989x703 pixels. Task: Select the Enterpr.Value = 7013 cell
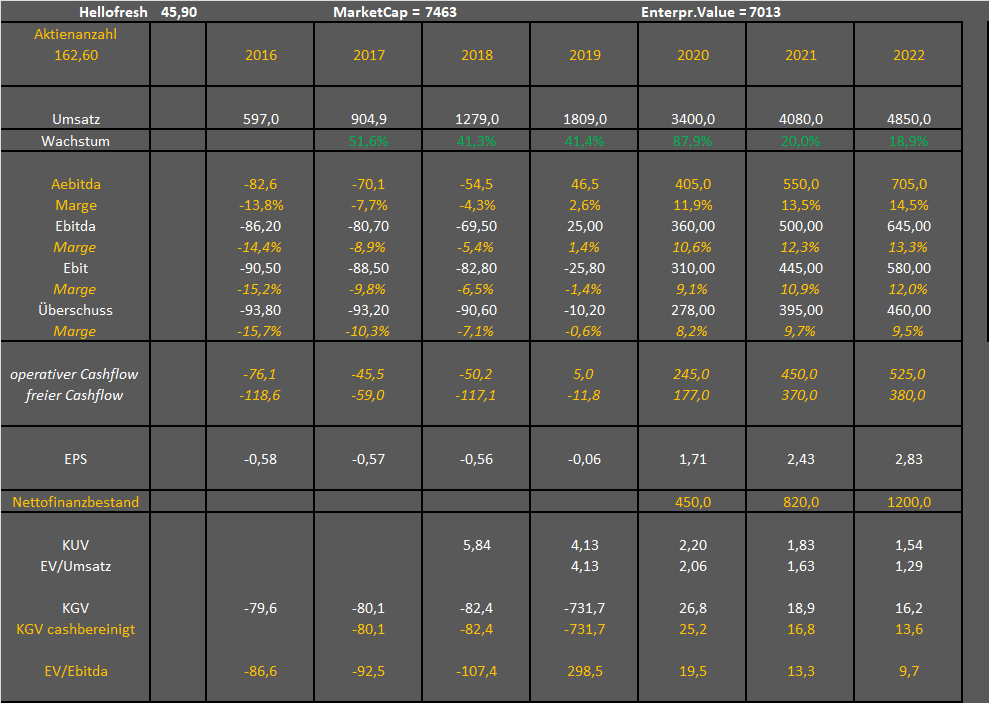(x=710, y=12)
